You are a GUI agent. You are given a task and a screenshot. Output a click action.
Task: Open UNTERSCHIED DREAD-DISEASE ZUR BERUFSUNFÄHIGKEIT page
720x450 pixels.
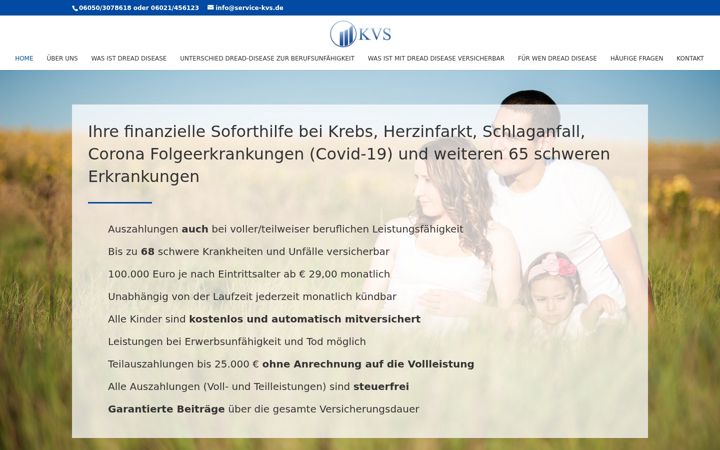coord(267,58)
